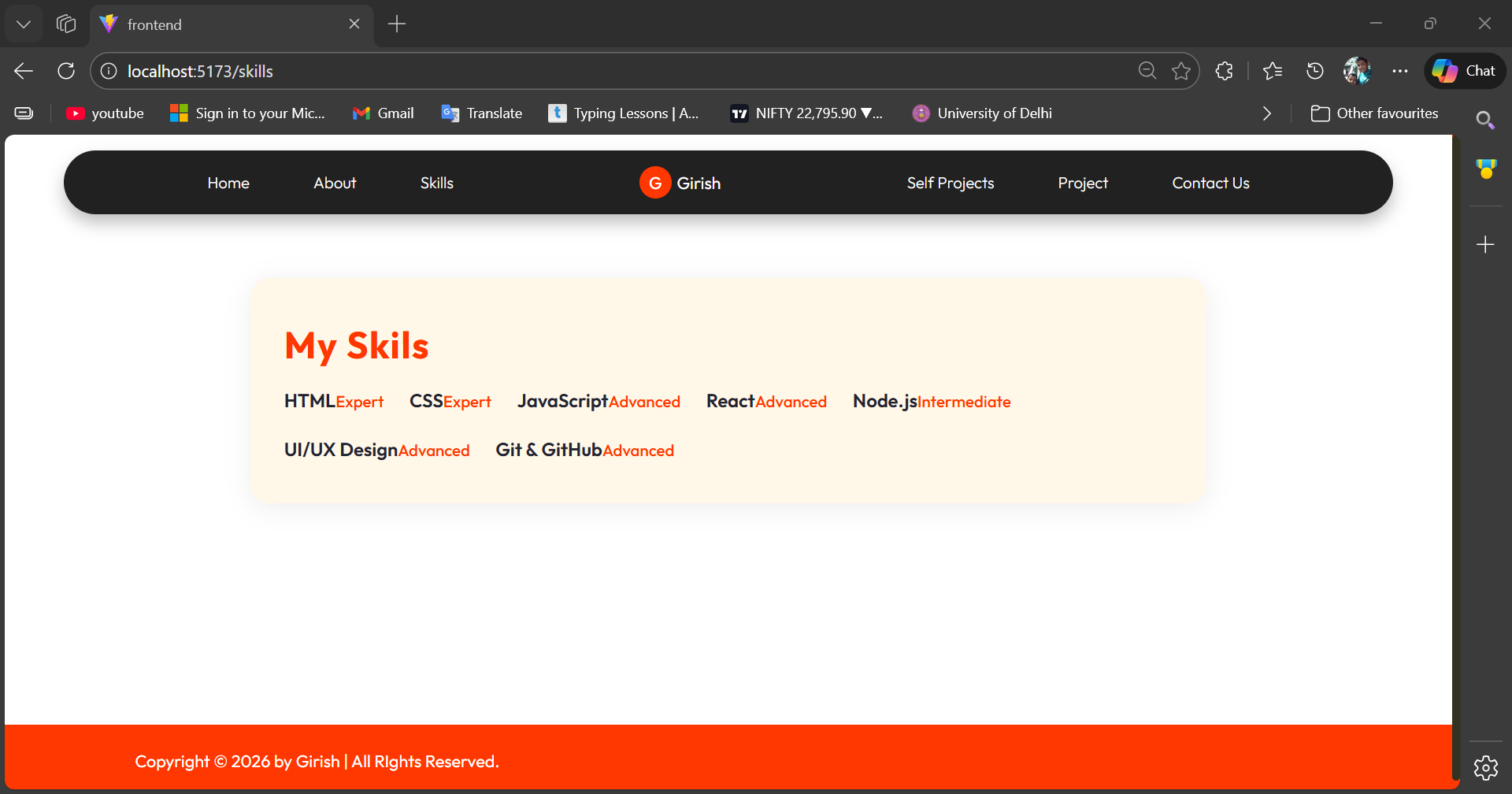Expand the tab search dropdown chevron
Screen dimensions: 1512x794
24,24
